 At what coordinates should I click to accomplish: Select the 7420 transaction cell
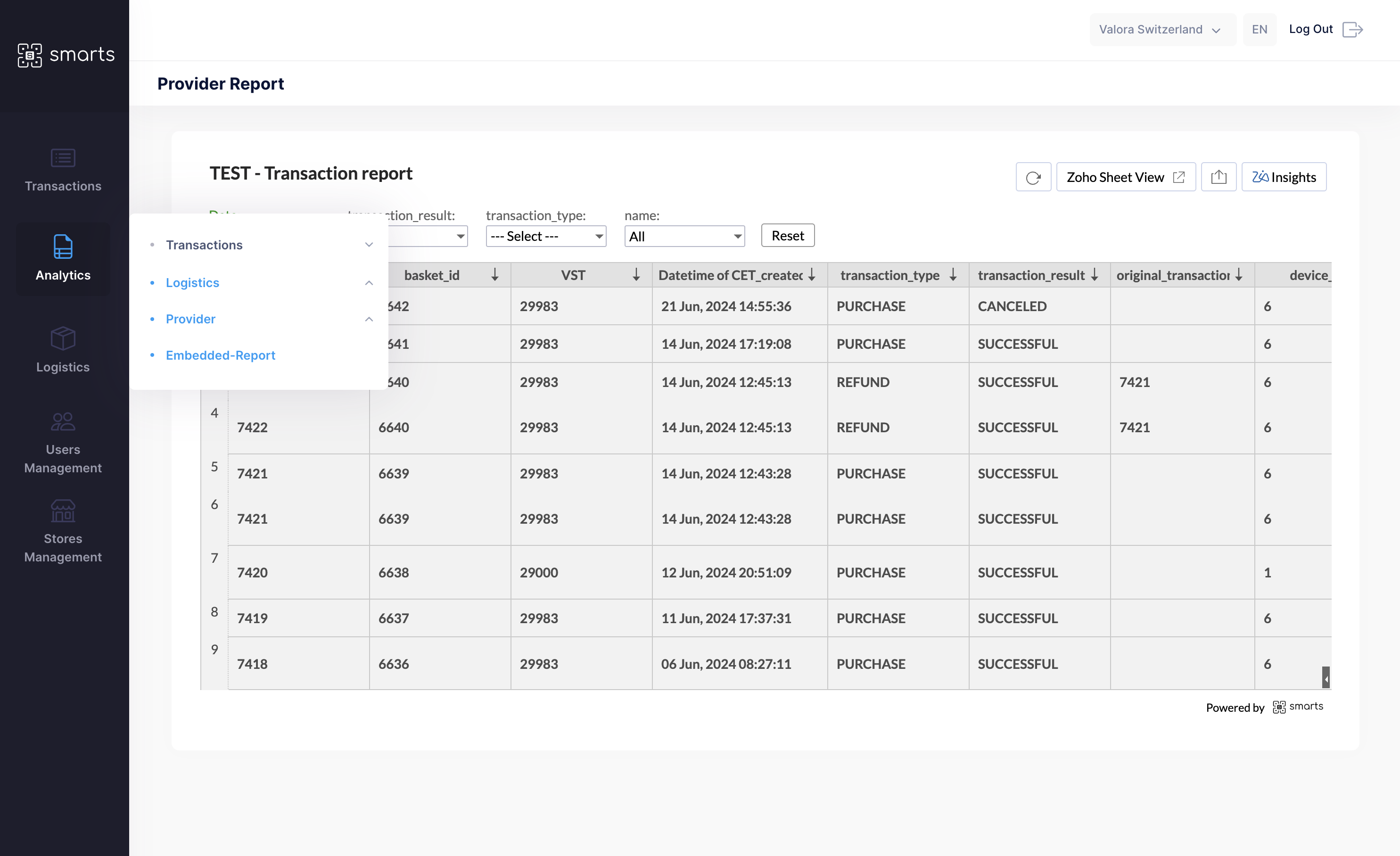coord(298,572)
